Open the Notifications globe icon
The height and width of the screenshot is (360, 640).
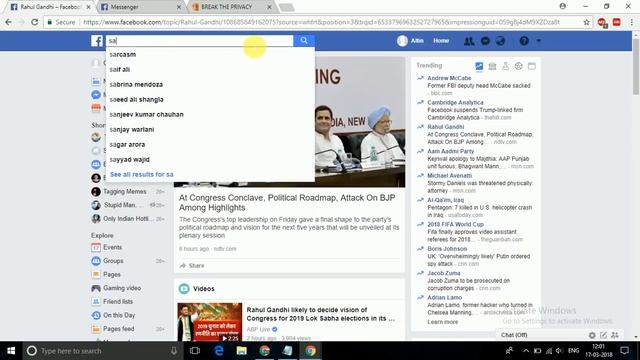500,41
